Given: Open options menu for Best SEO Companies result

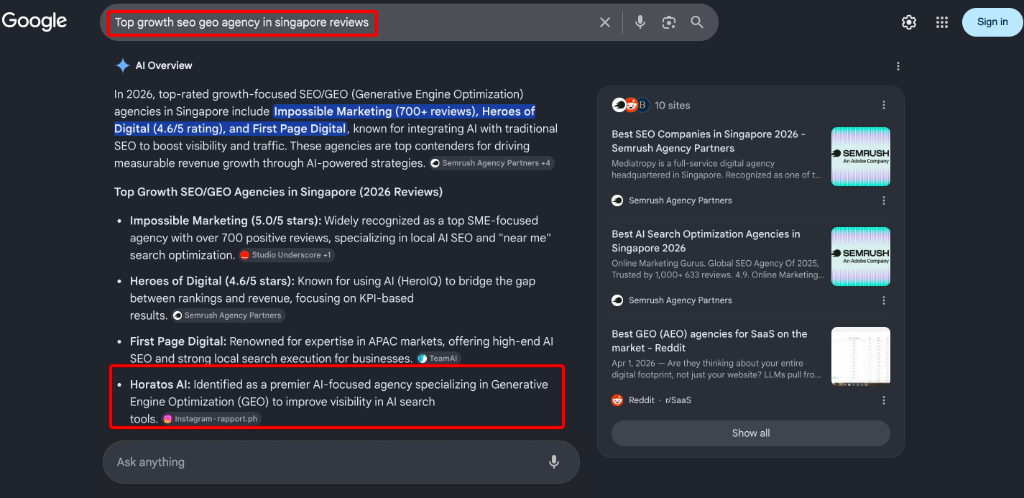Looking at the screenshot, I should point(884,200).
